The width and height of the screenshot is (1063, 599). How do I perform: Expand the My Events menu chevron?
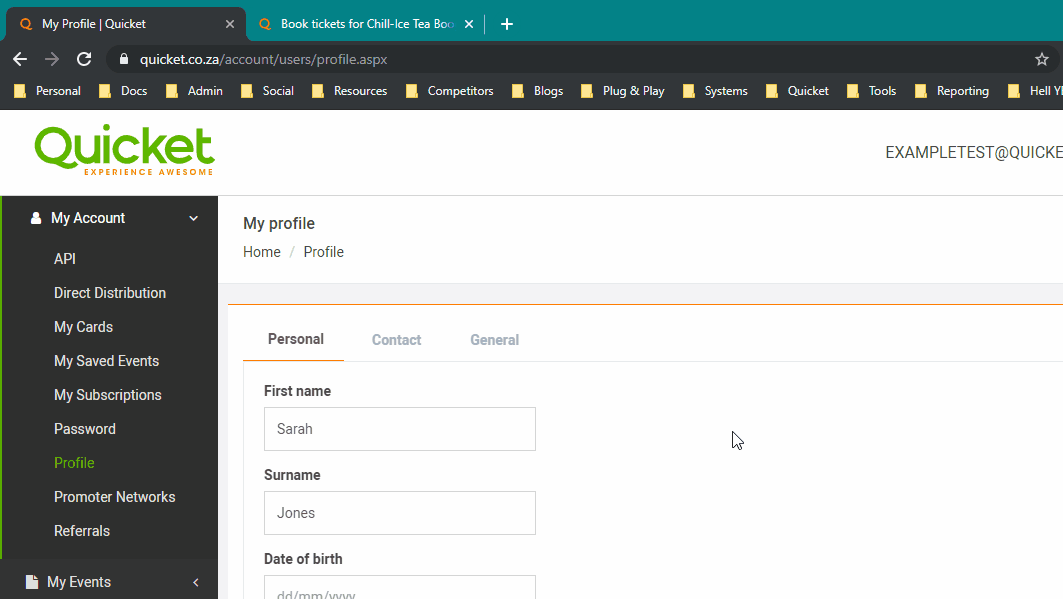[196, 582]
